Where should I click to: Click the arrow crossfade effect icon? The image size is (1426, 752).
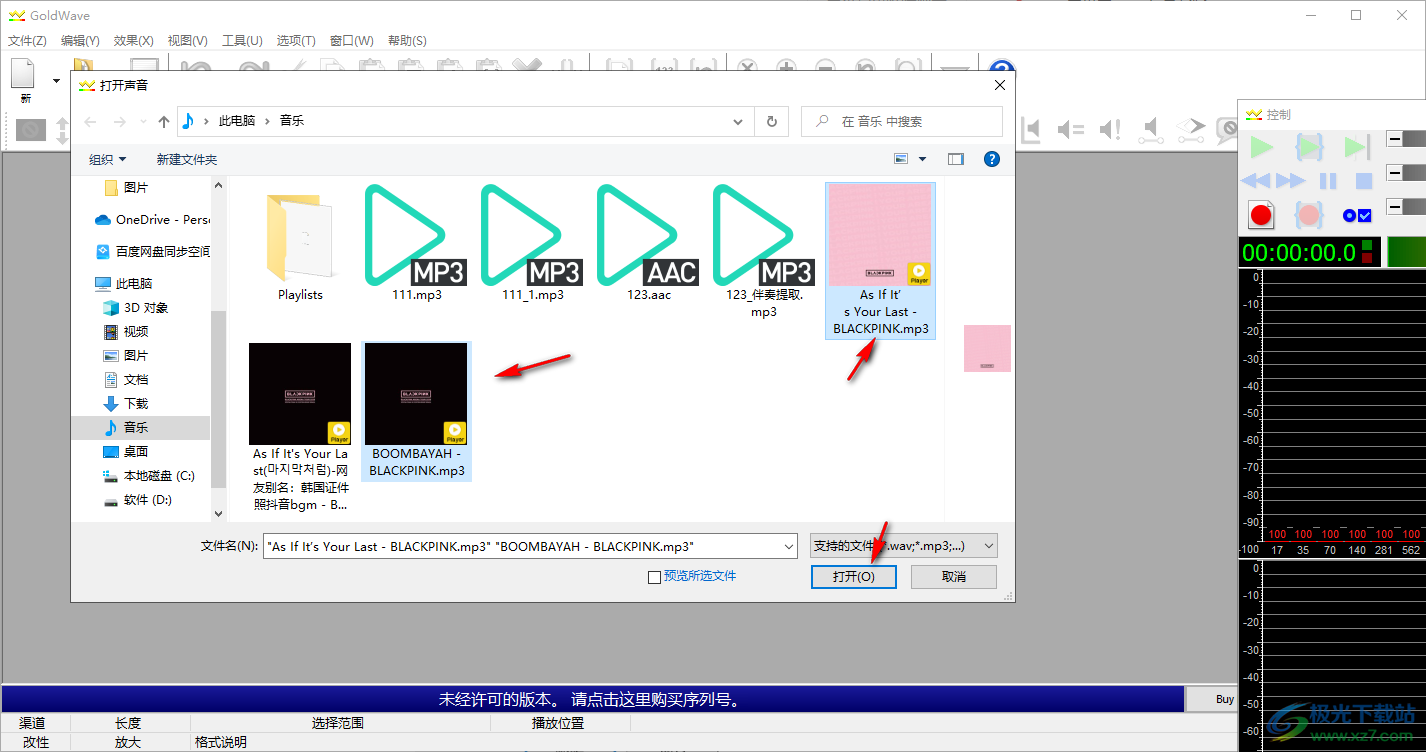click(1191, 129)
